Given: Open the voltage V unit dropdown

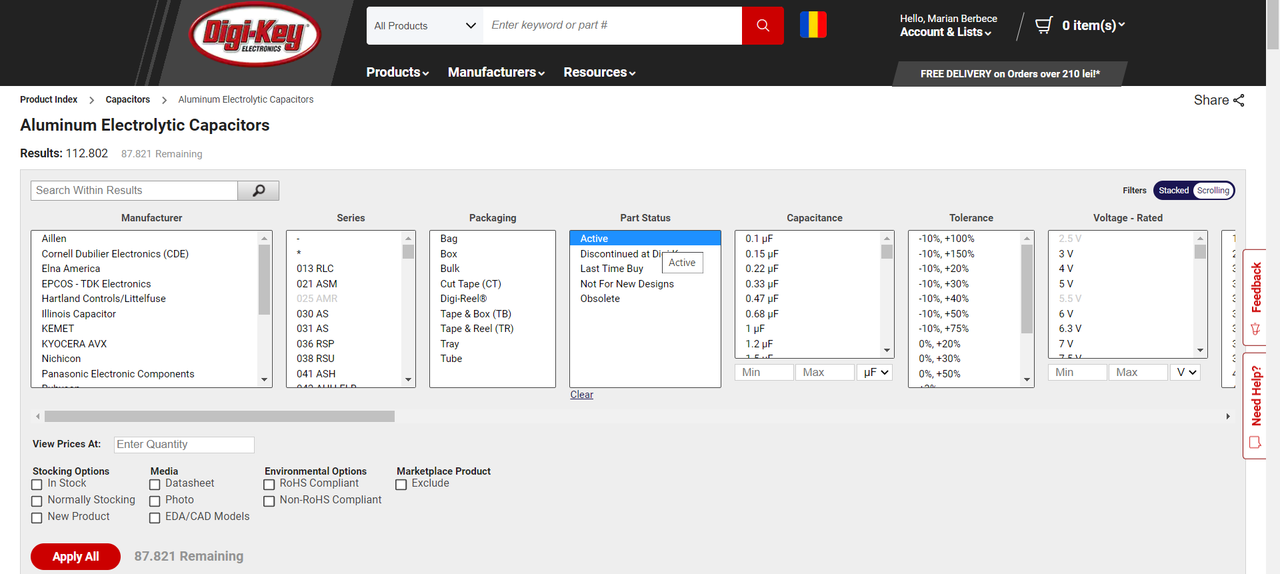Looking at the screenshot, I should [1185, 372].
